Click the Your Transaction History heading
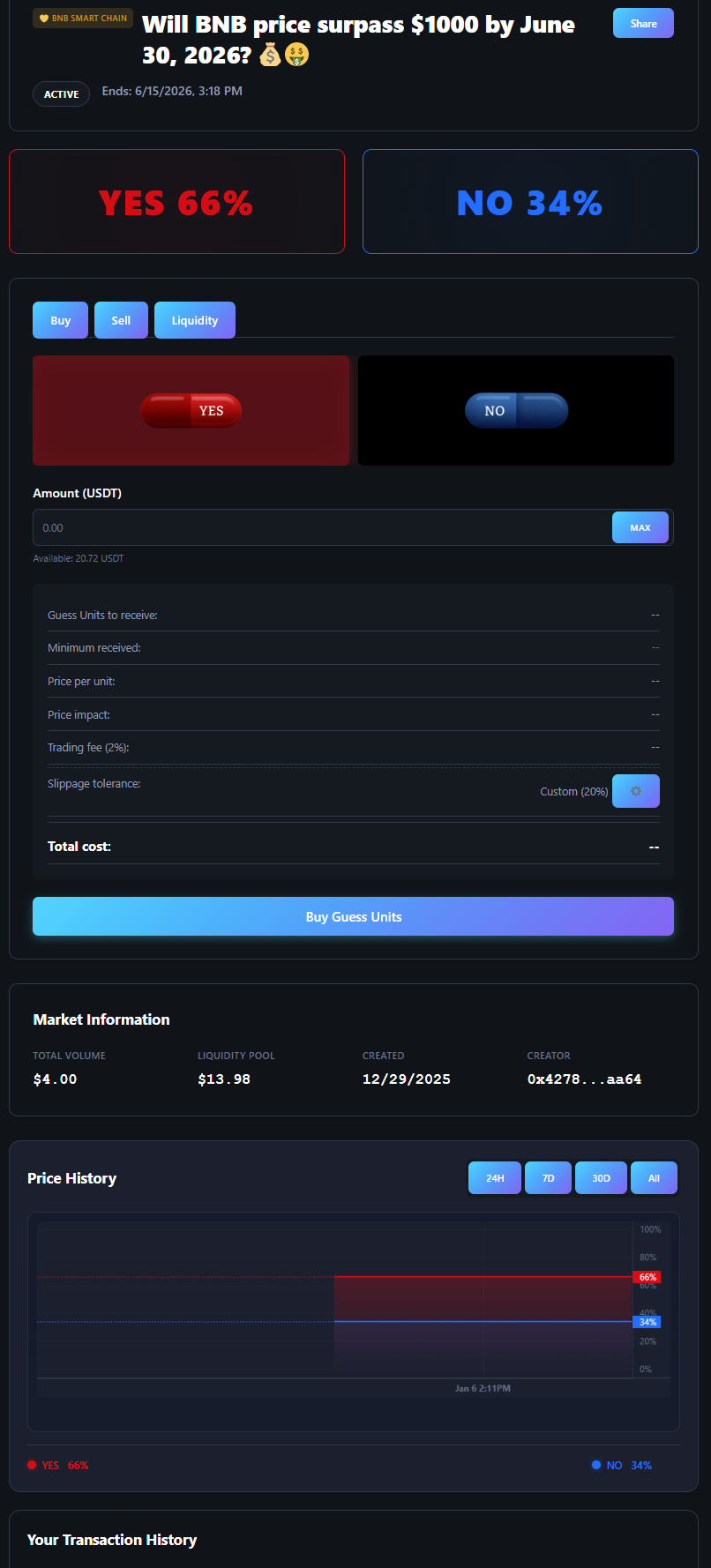 pos(112,1540)
